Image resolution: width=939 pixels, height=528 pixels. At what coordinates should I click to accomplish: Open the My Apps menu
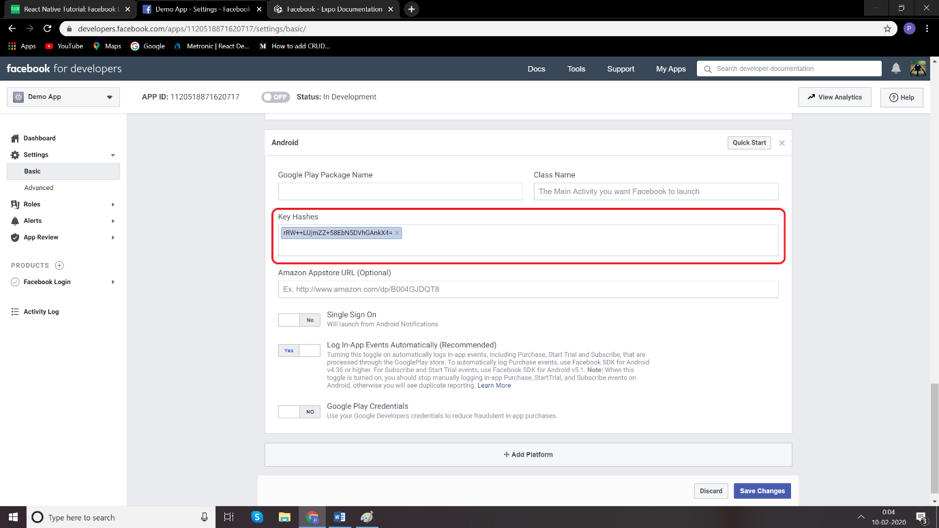click(x=671, y=69)
